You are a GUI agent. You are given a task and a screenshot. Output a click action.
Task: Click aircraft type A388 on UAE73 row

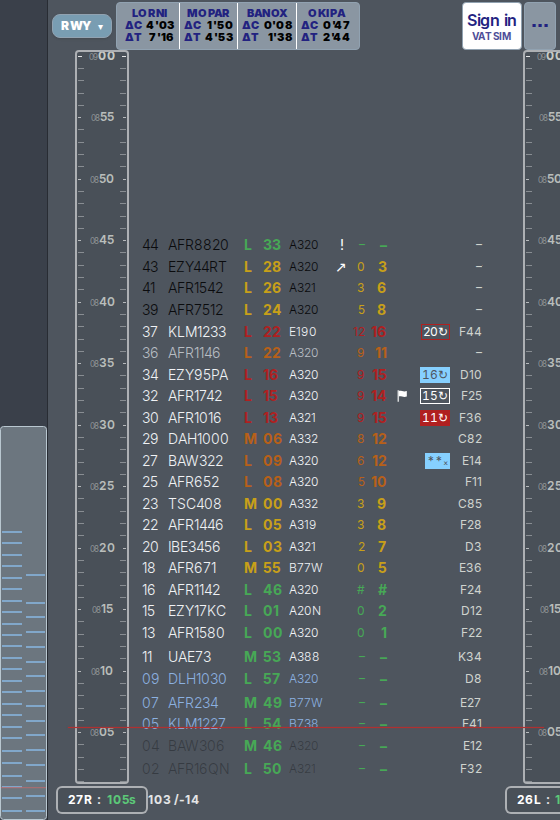coord(304,656)
